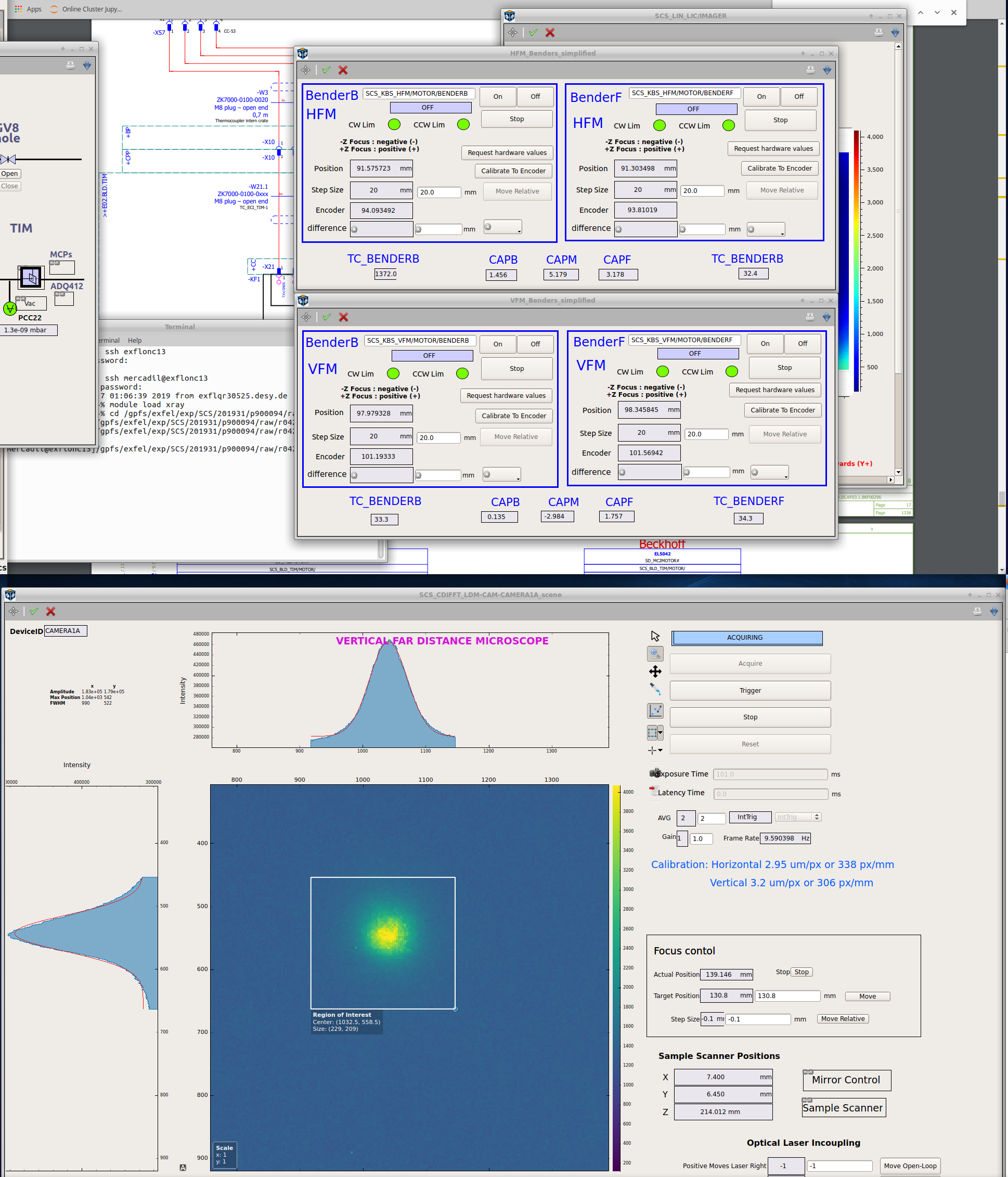Calibrate VFM BenderF To Encoder
Image resolution: width=1008 pixels, height=1177 pixels.
[782, 410]
